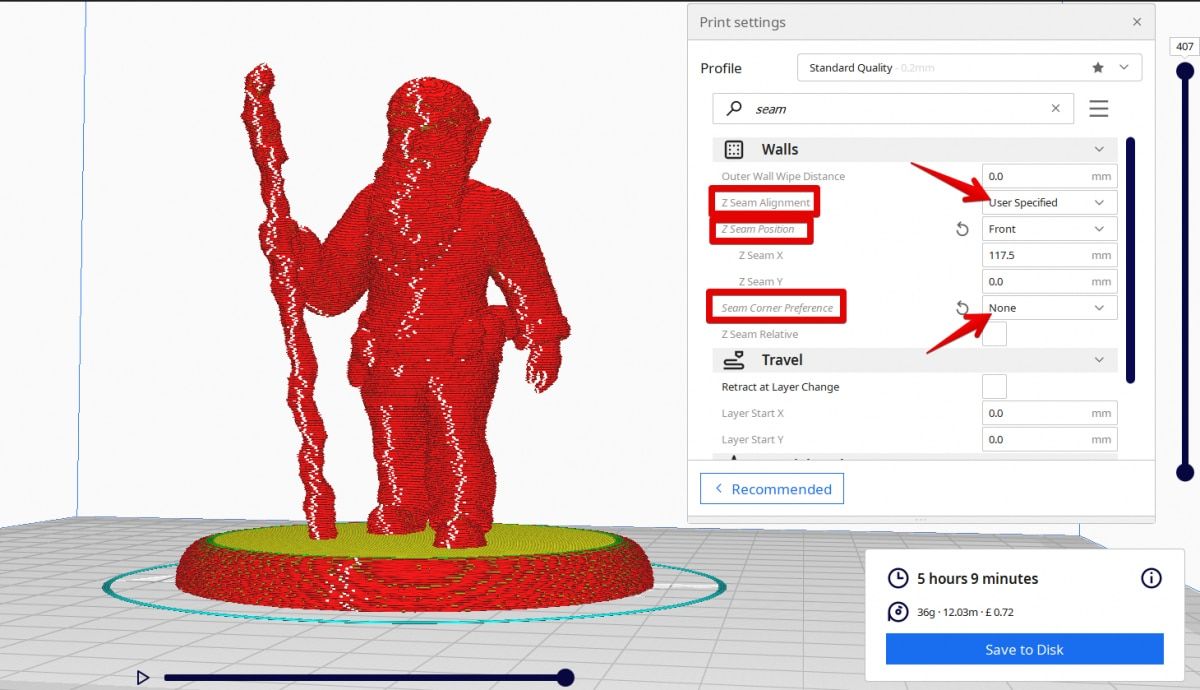The height and width of the screenshot is (690, 1200).
Task: Enable the Z Seam Relative checkbox
Action: 994,333
